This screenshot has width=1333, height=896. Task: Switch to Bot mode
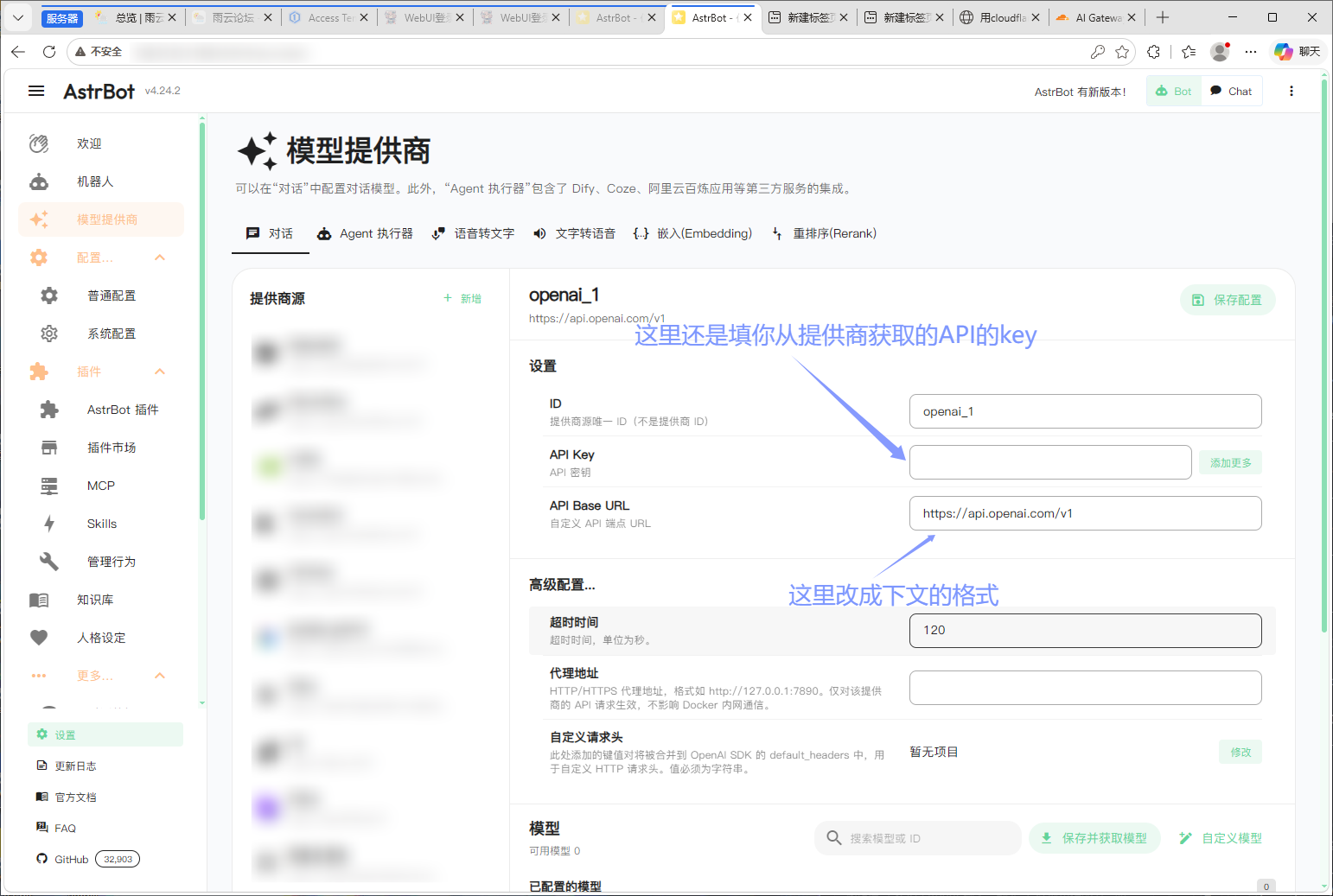coord(1174,91)
